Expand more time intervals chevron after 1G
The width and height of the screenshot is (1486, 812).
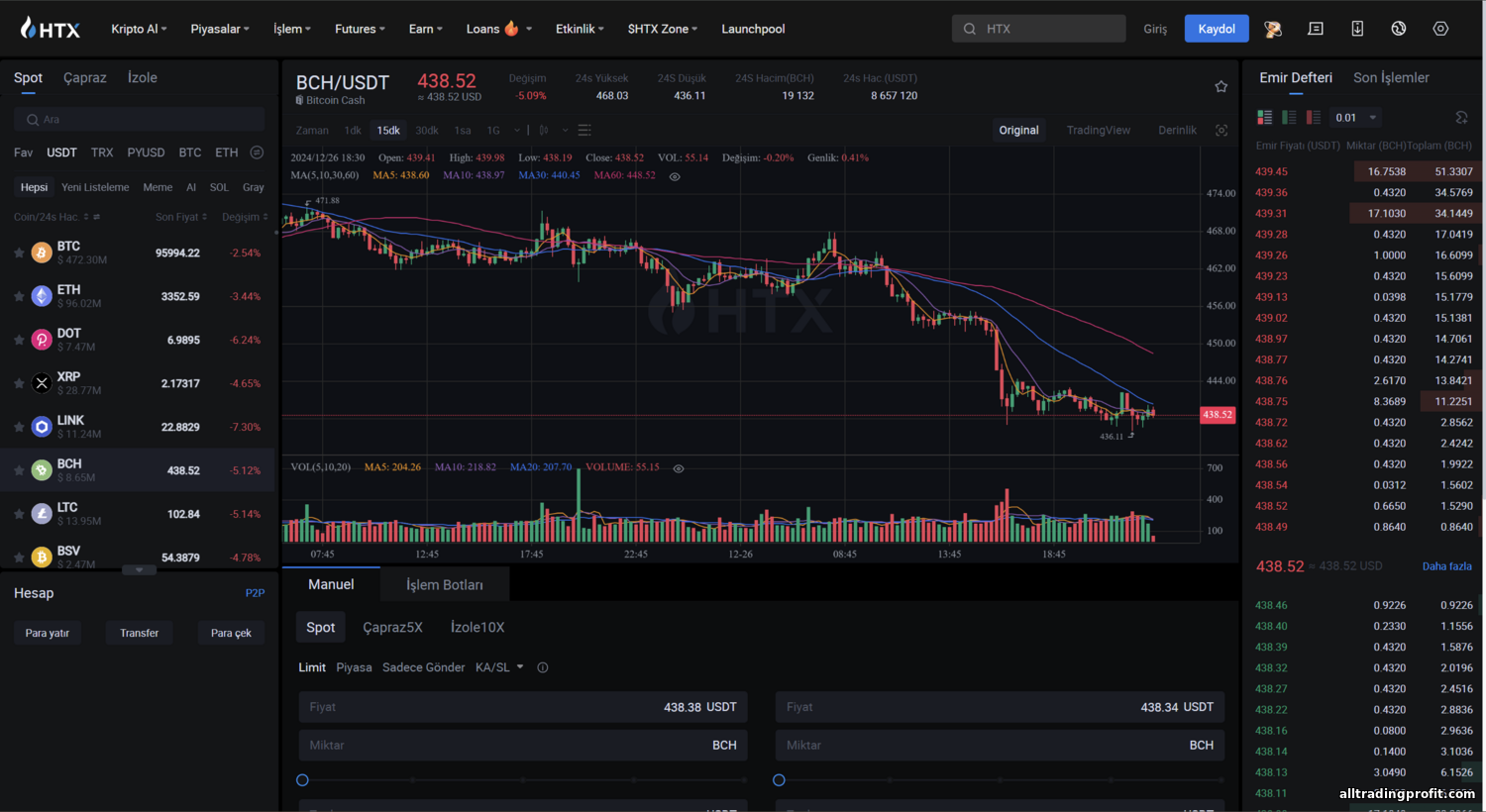point(516,131)
